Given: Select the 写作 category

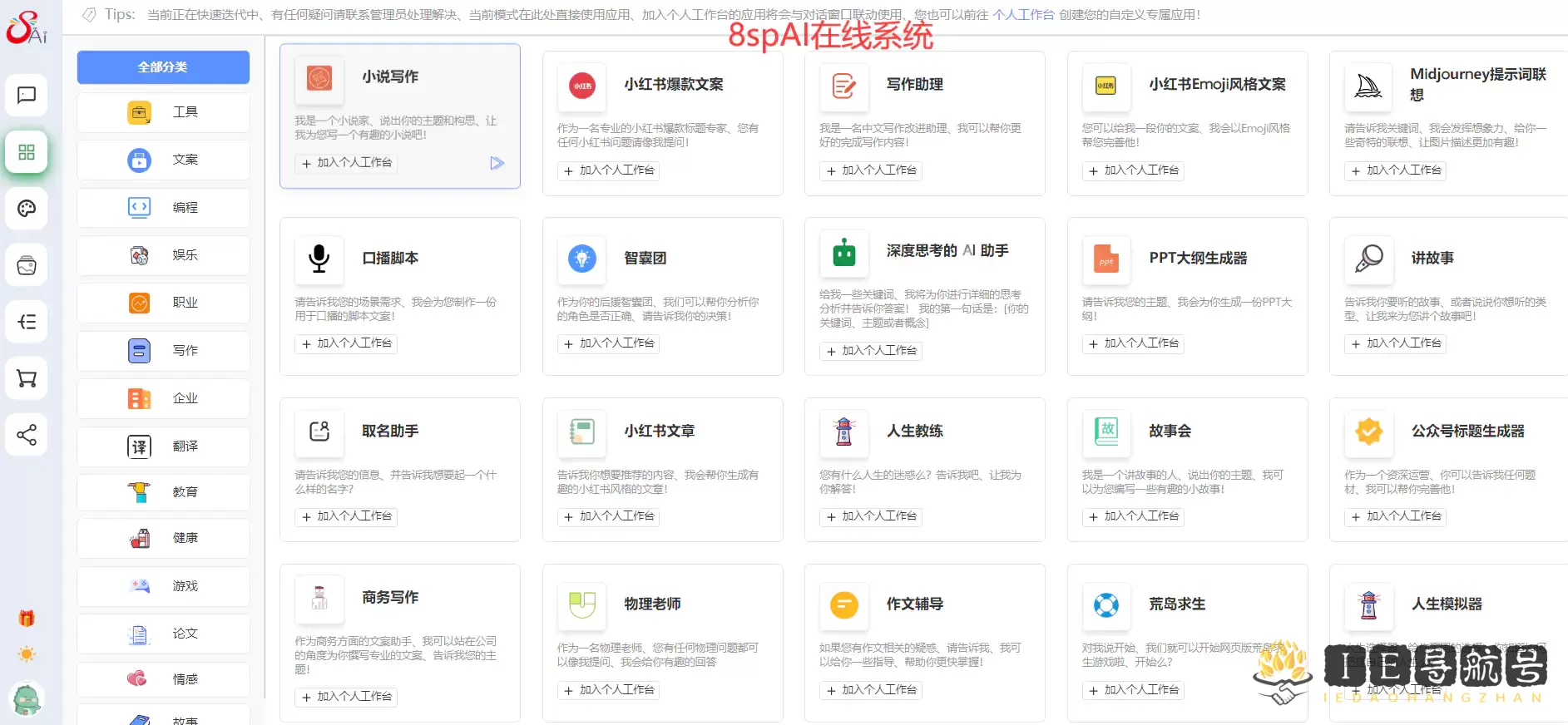Looking at the screenshot, I should (163, 351).
